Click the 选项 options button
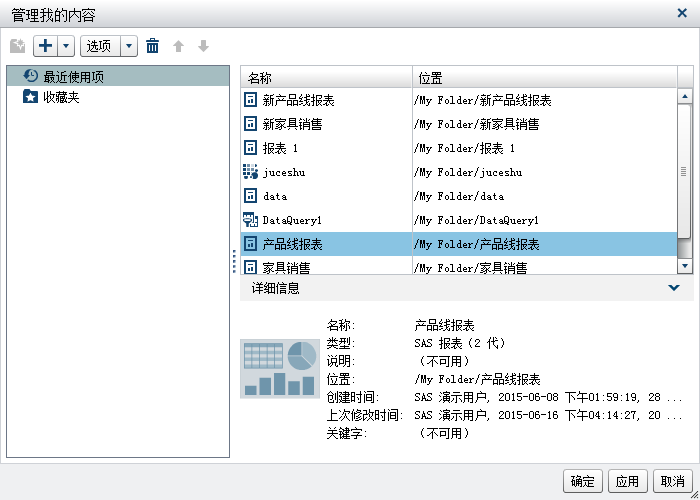This screenshot has height=500, width=700. (x=100, y=46)
